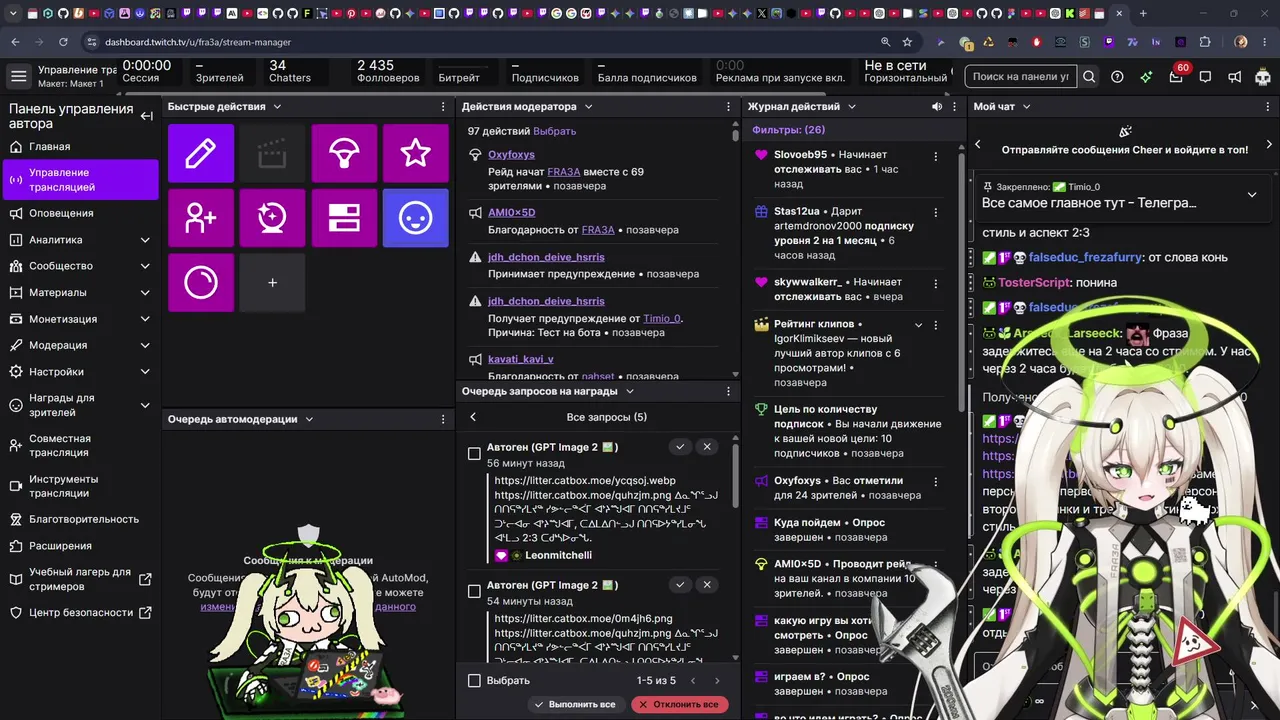The image size is (1280, 720).
Task: Click the parachute quick action tile
Action: 344,153
